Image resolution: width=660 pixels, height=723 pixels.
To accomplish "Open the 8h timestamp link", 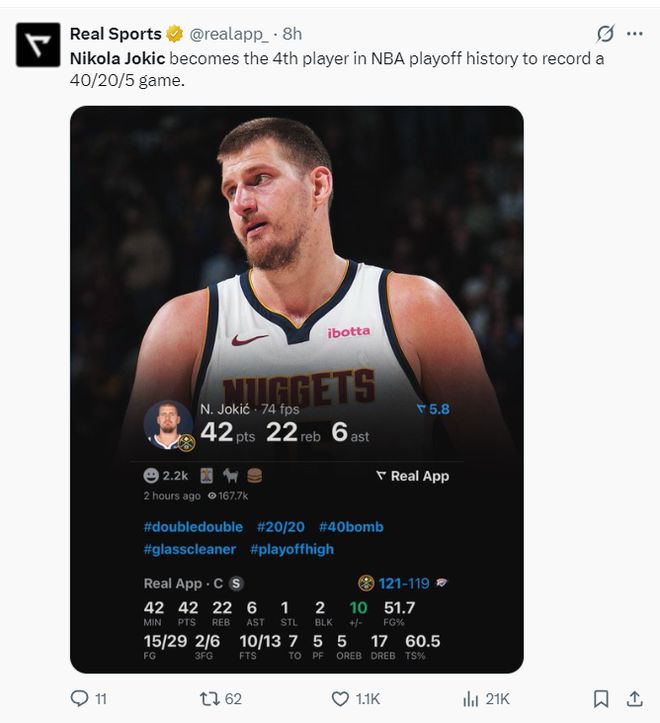I will coord(292,34).
